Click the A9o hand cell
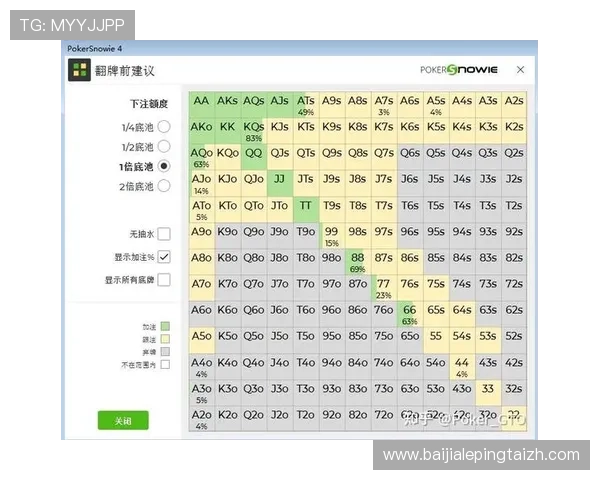Screen dimensions: 600x480 point(202,235)
